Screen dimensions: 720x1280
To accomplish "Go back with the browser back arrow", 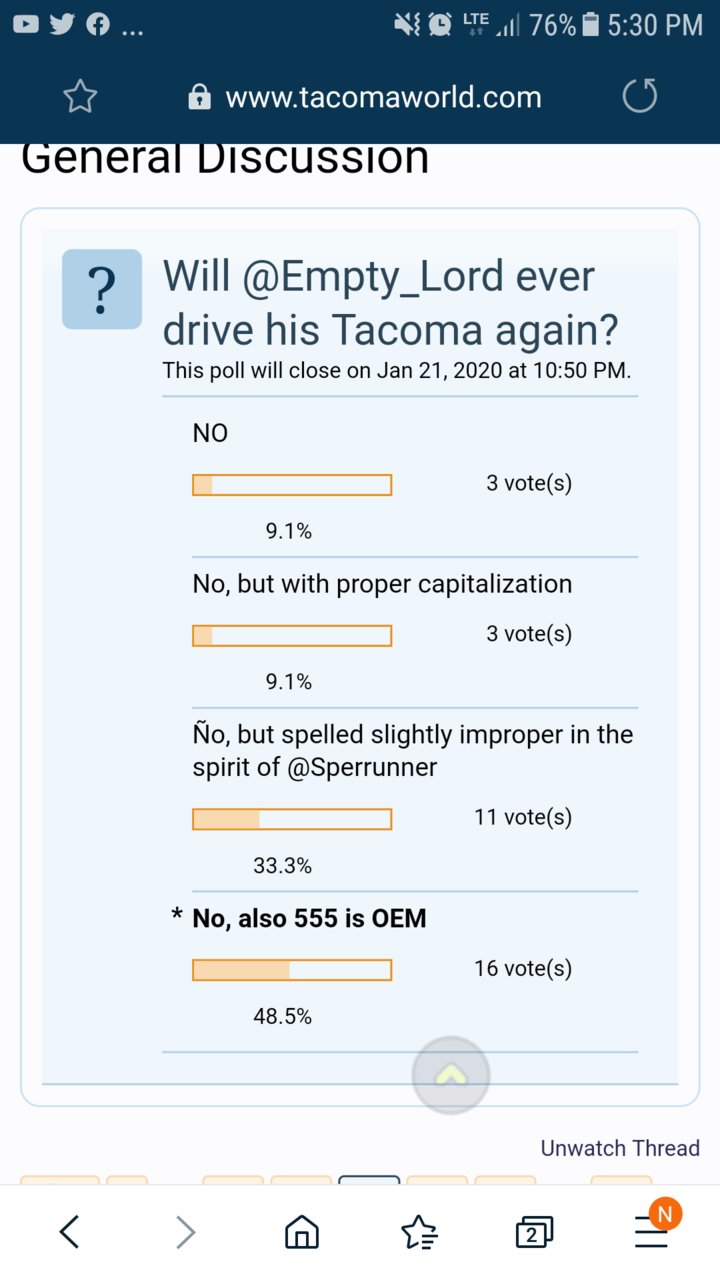I will 69,1232.
